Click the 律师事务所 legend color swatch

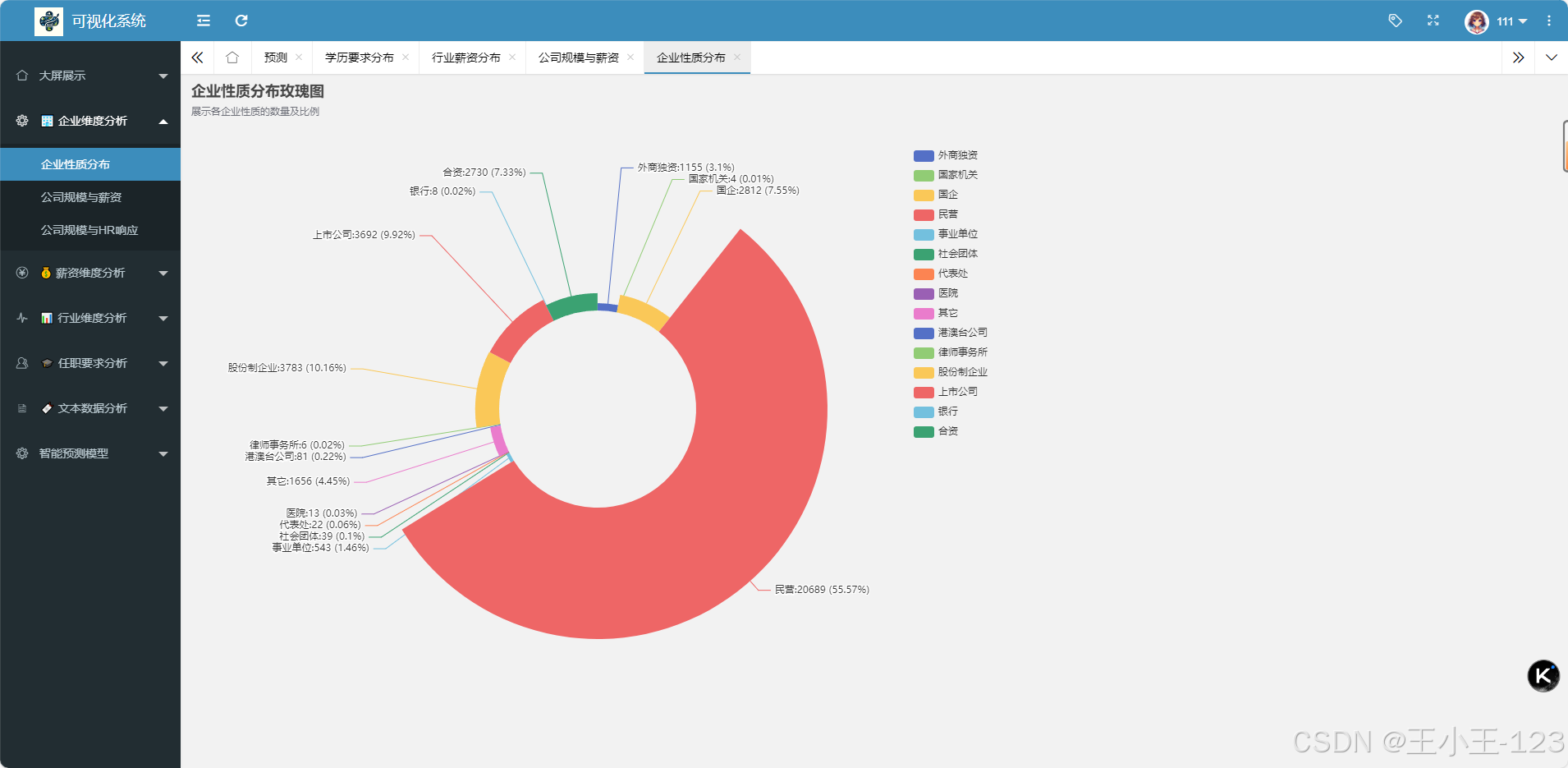[x=924, y=353]
